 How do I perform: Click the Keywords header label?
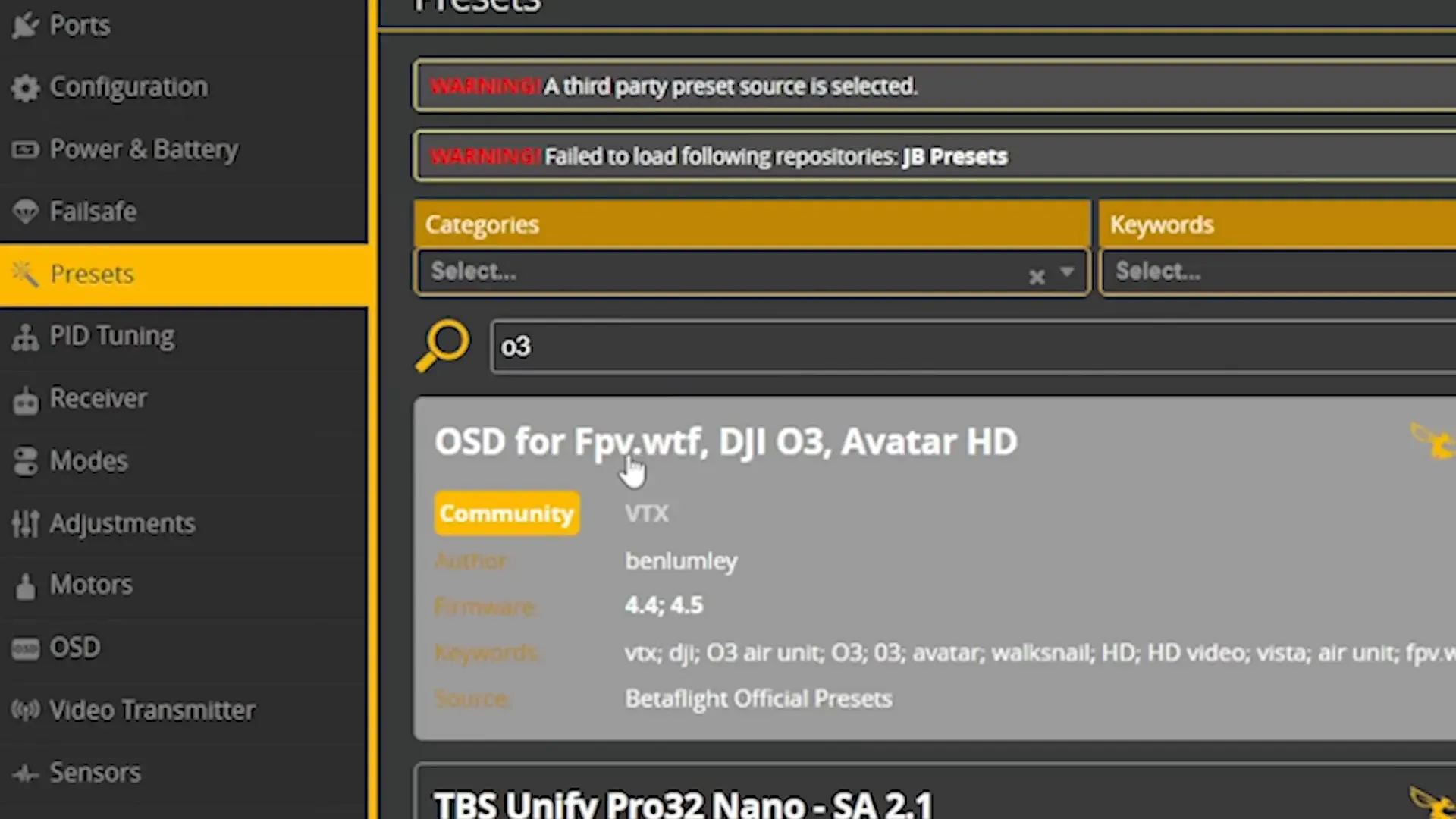pos(1162,224)
